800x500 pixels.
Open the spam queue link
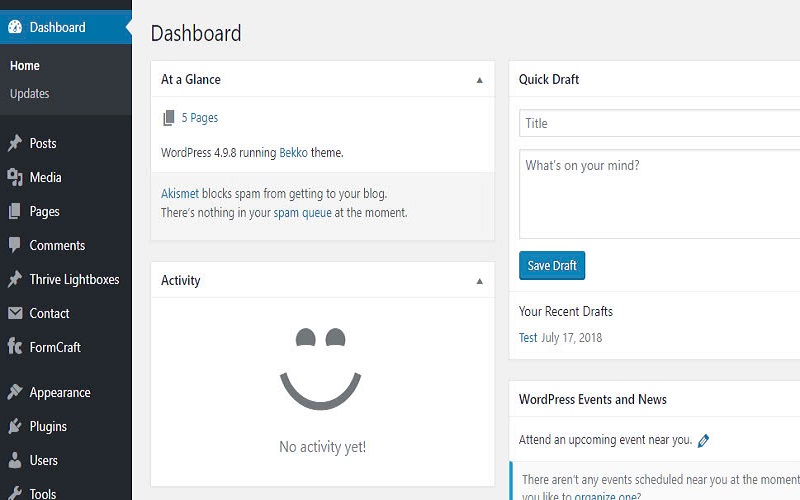301,213
